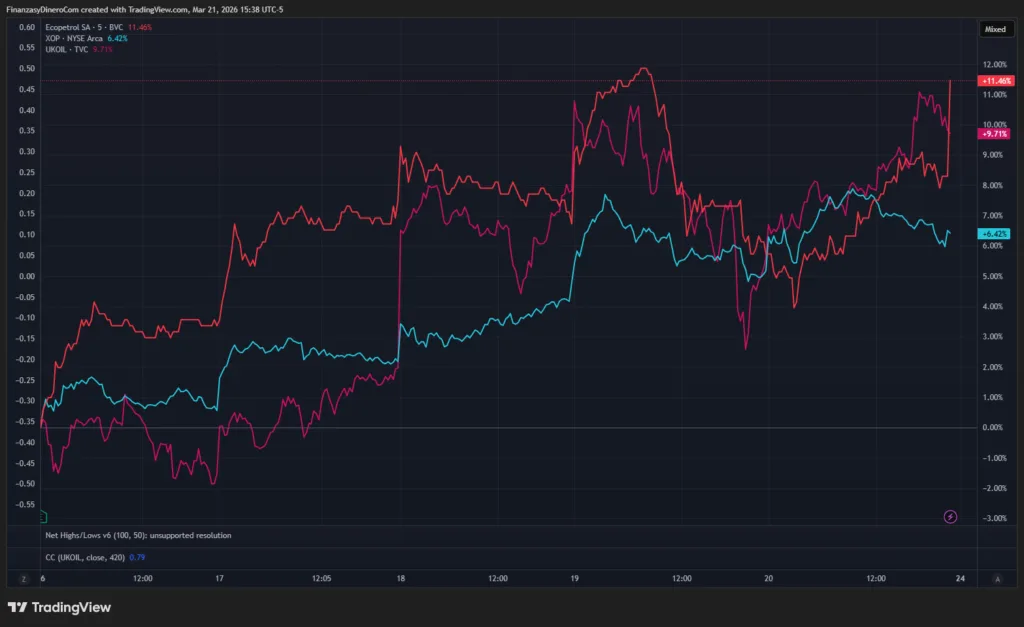Click the pink lightning bolt icon
The height and width of the screenshot is (627, 1024).
click(x=950, y=516)
